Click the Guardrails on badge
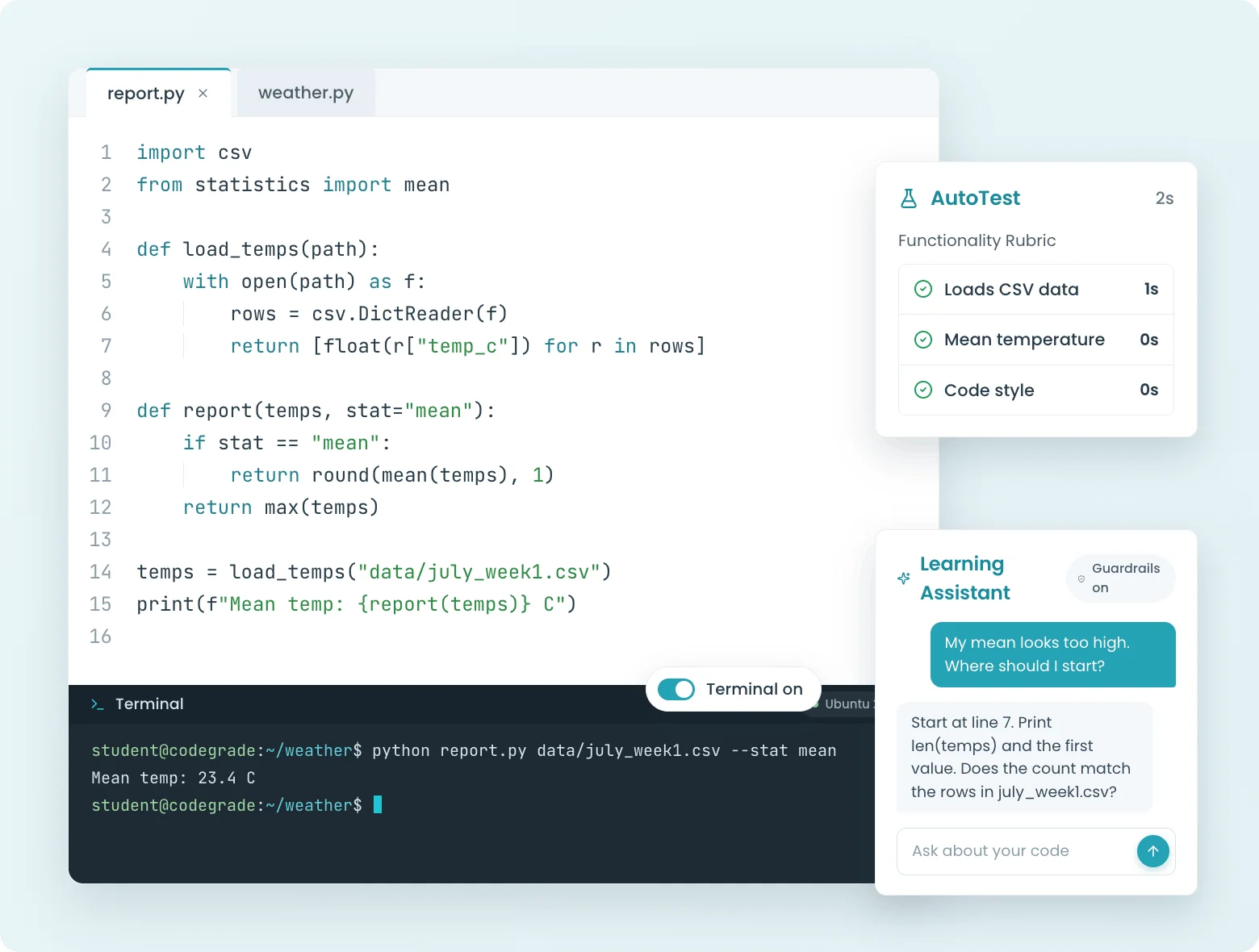Viewport: 1259px width, 952px height. 1121,578
